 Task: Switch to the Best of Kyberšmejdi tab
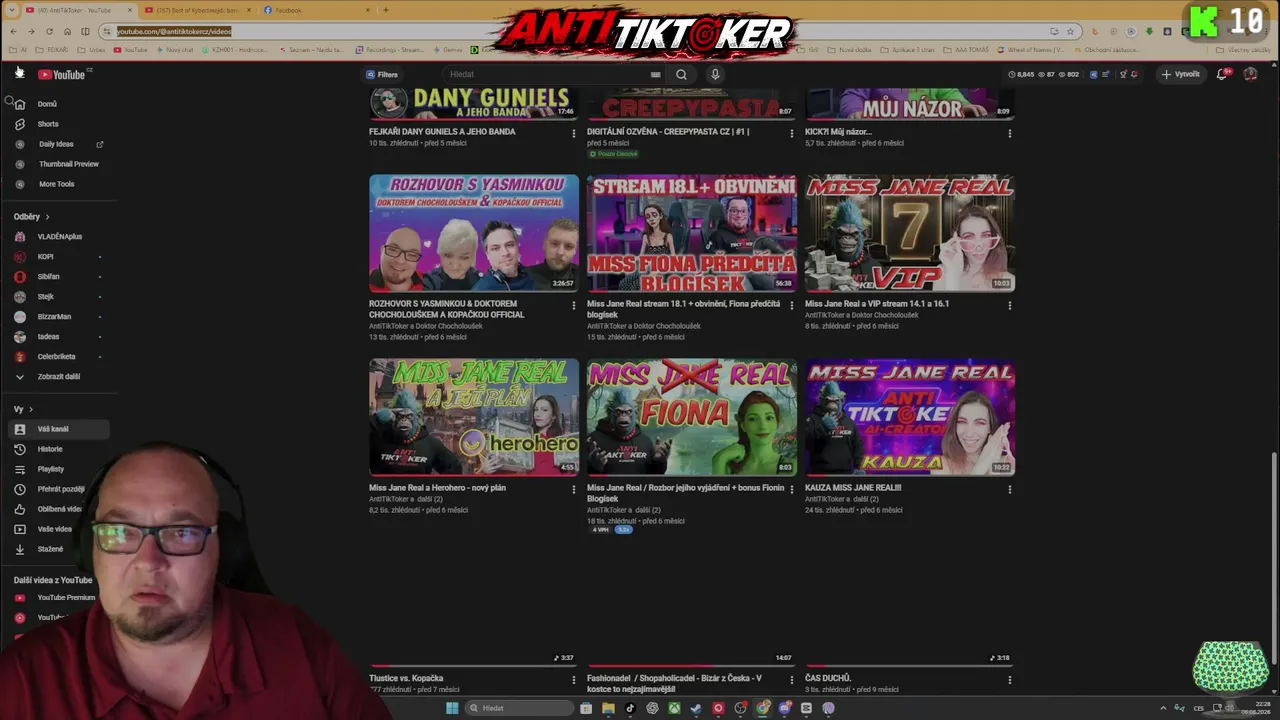(x=196, y=10)
